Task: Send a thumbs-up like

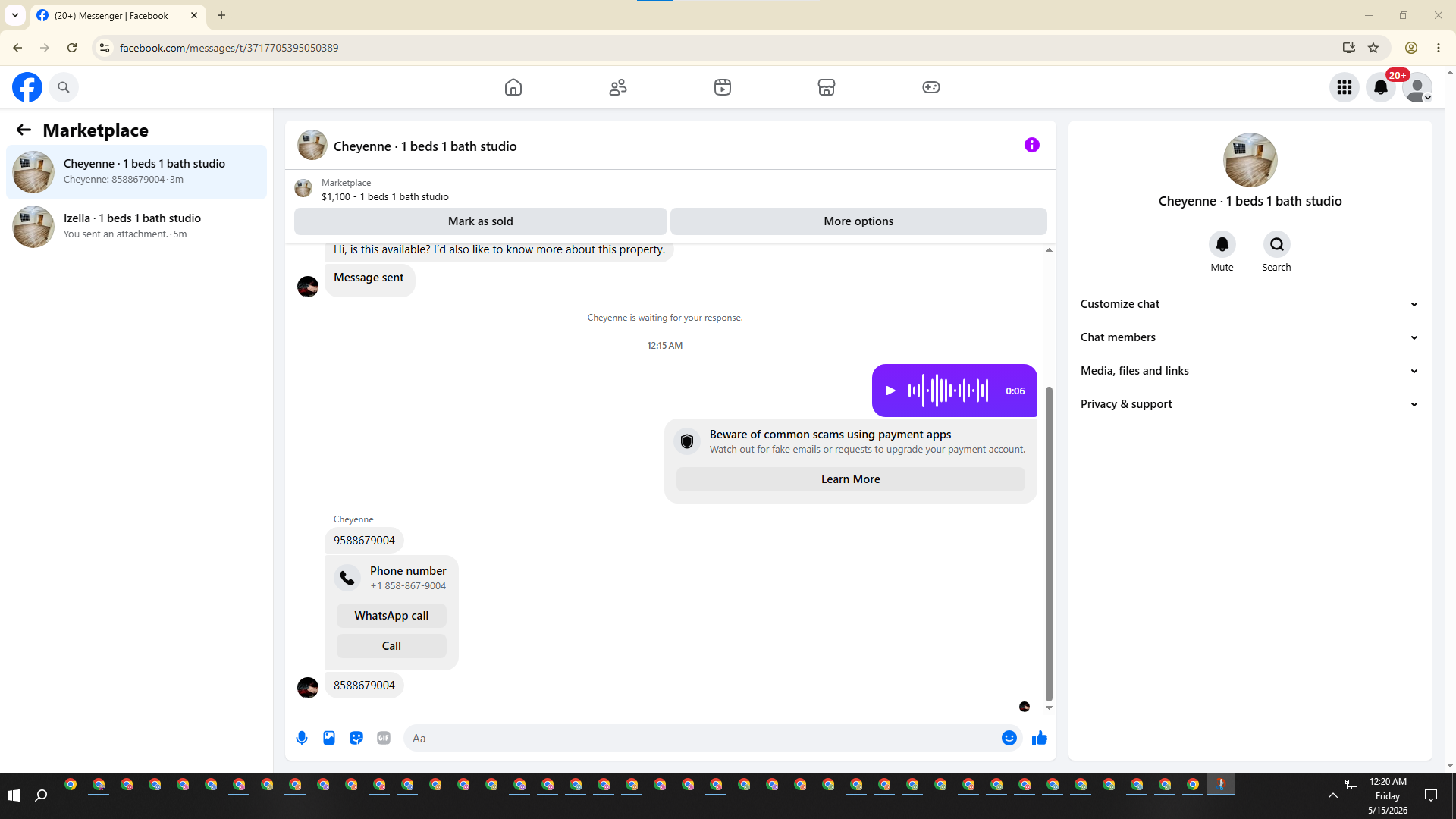Action: (x=1040, y=738)
